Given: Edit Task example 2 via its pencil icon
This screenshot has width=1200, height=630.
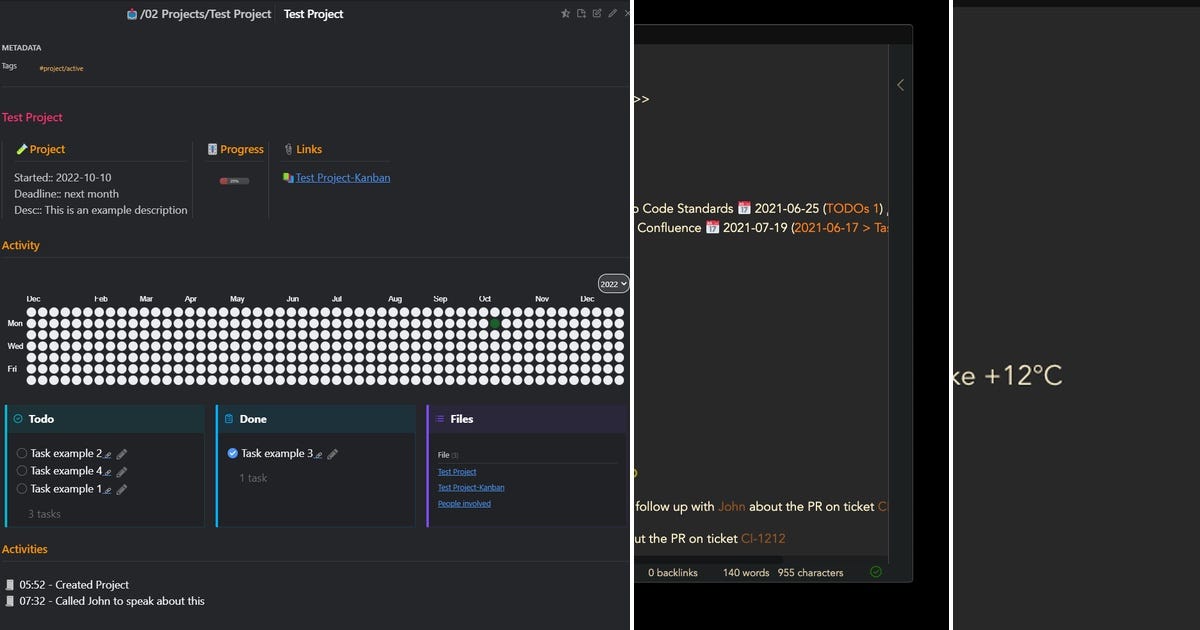Looking at the screenshot, I should (x=122, y=453).
